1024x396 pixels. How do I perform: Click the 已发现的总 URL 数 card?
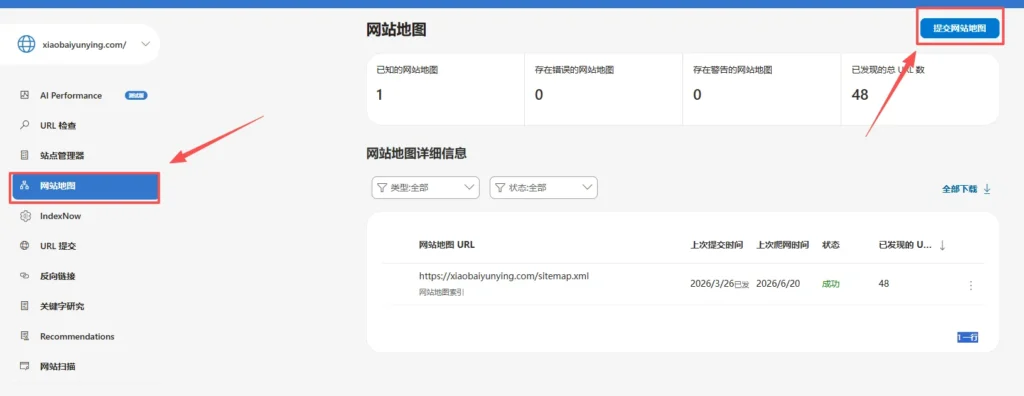click(920, 89)
